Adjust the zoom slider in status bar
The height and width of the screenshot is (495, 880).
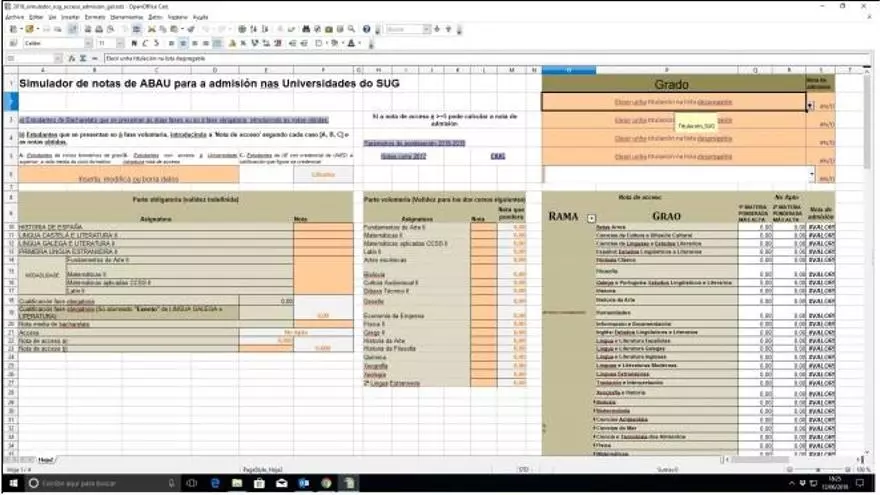817,469
